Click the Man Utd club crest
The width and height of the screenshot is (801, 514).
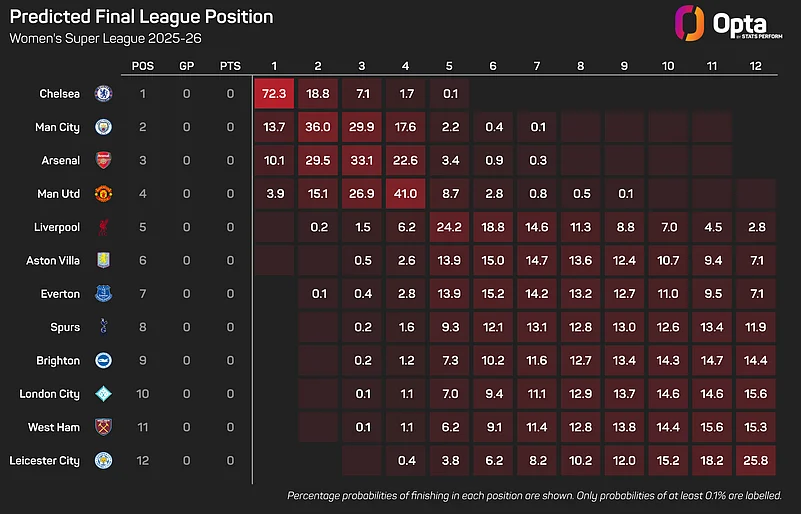[104, 194]
